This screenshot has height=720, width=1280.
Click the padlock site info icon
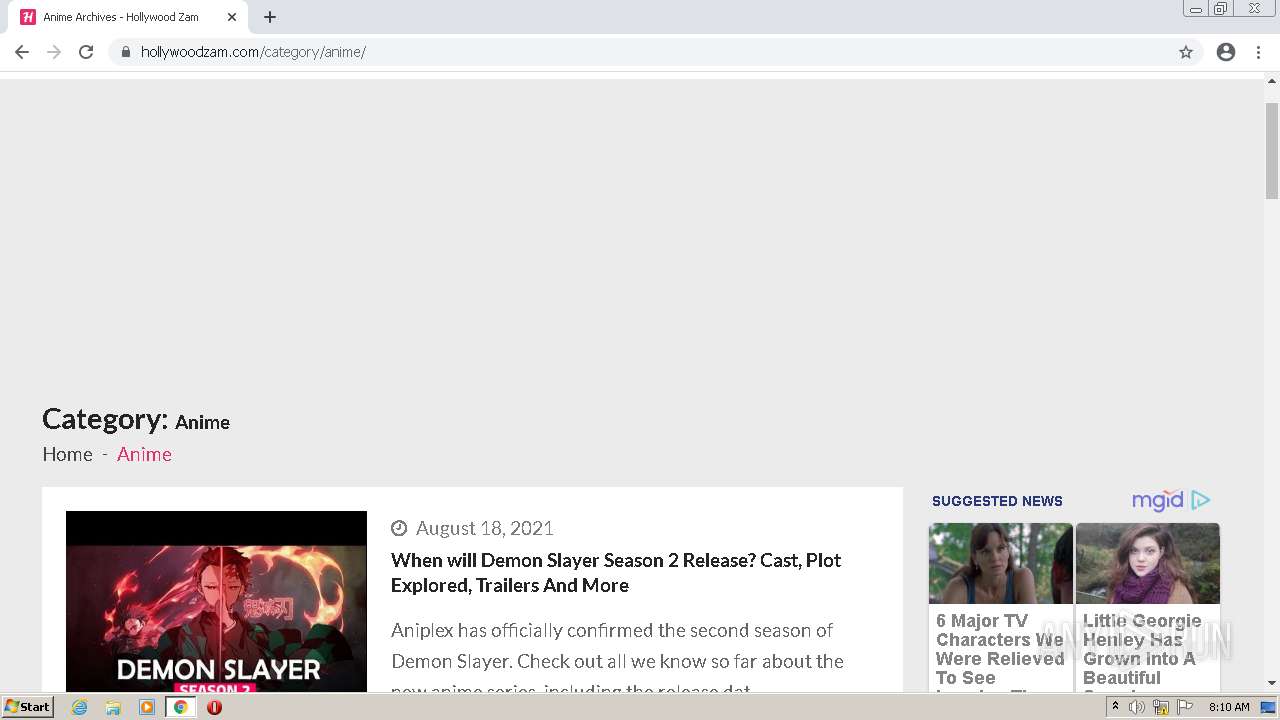point(126,52)
